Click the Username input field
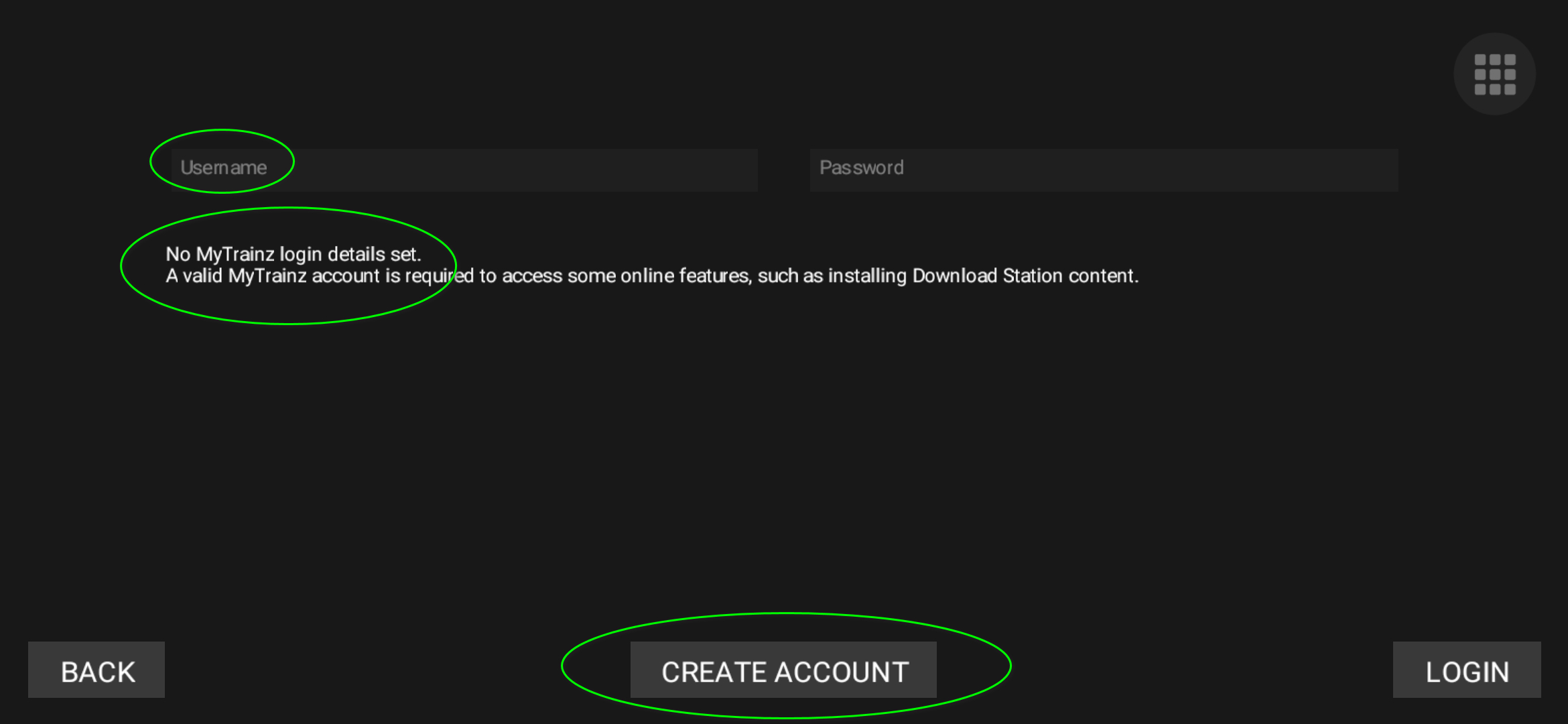The width and height of the screenshot is (1568, 724). tap(464, 170)
